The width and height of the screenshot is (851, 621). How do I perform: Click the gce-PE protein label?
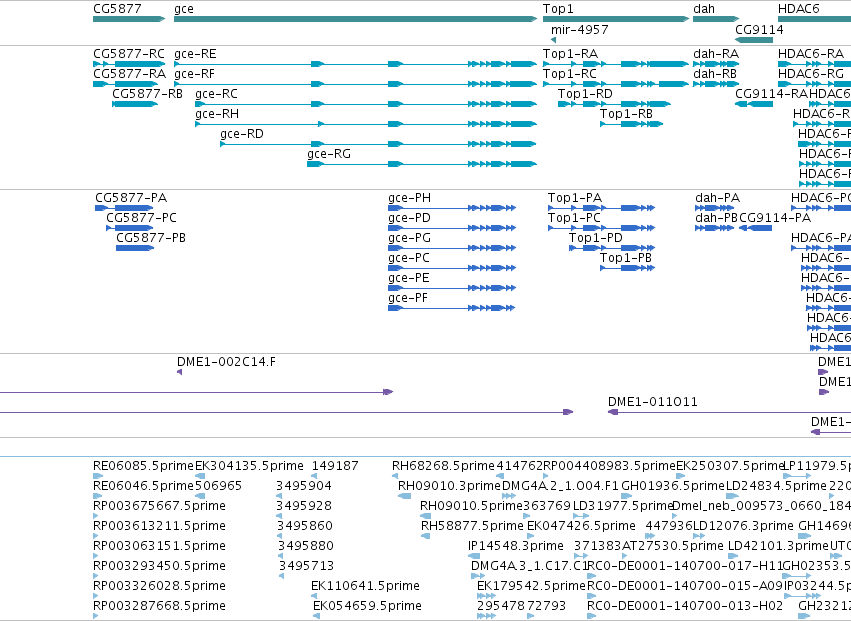(409, 278)
